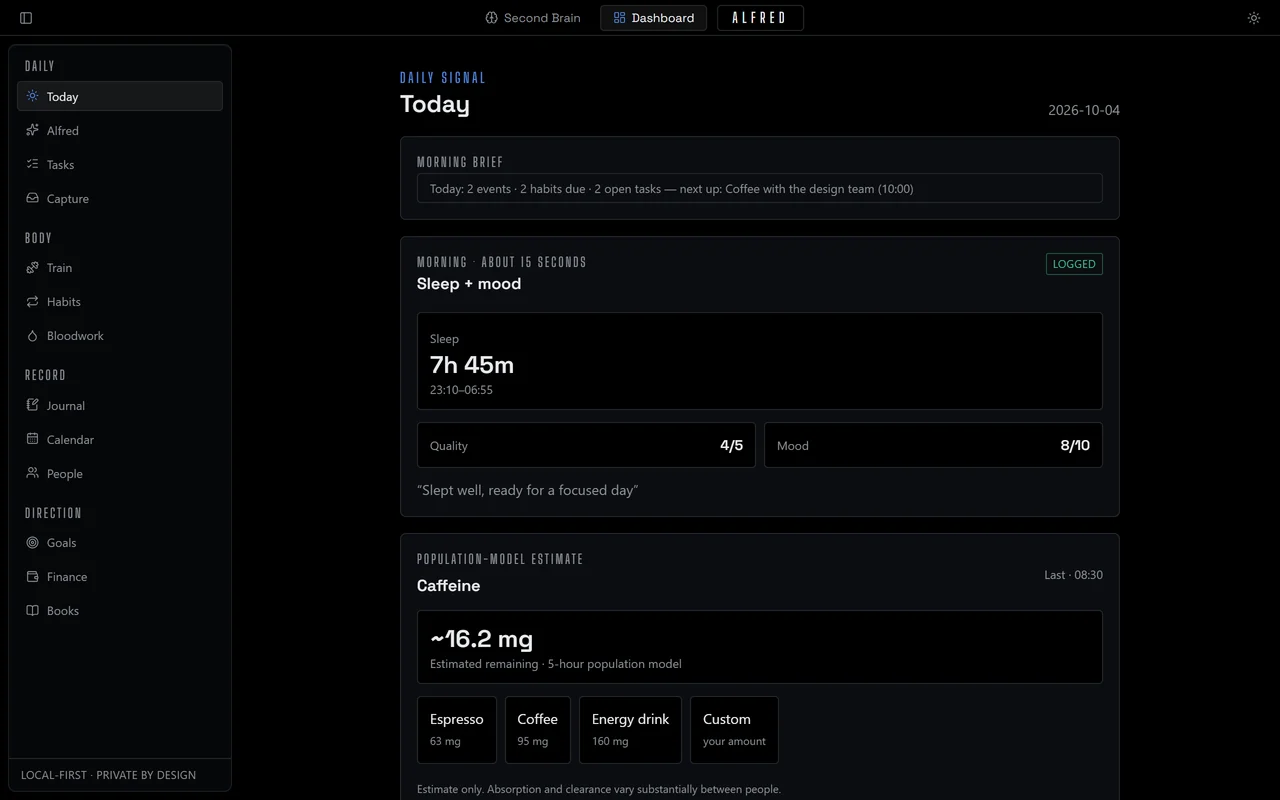Viewport: 1280px width, 800px height.
Task: Click the Alfred sparkle icon in the sidebar
Action: coord(33,130)
